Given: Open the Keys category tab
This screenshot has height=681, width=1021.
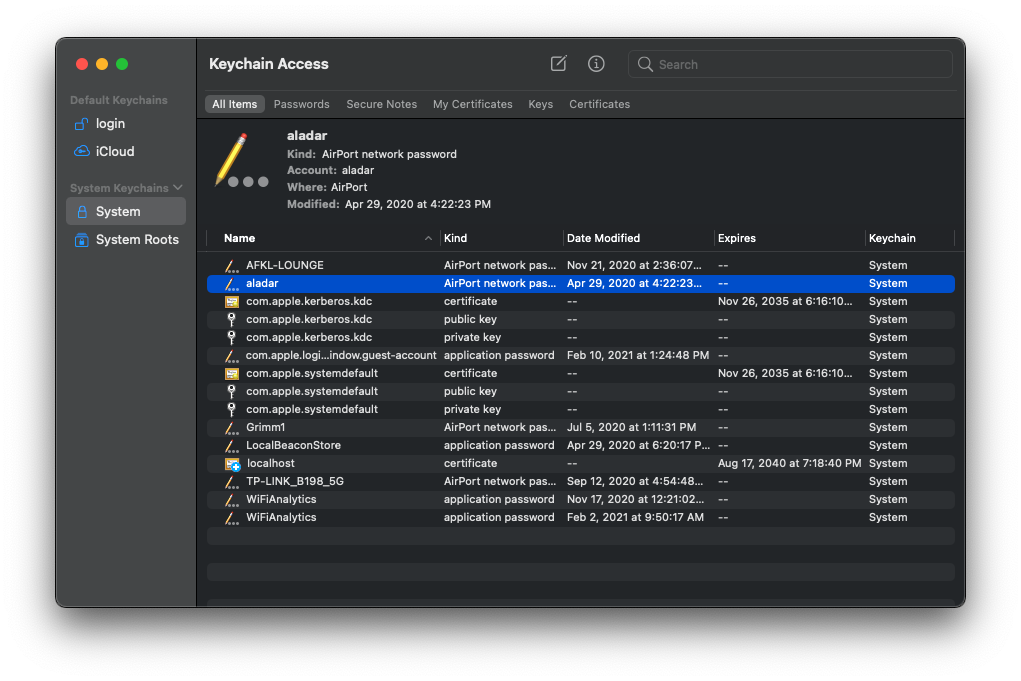Looking at the screenshot, I should [x=540, y=104].
